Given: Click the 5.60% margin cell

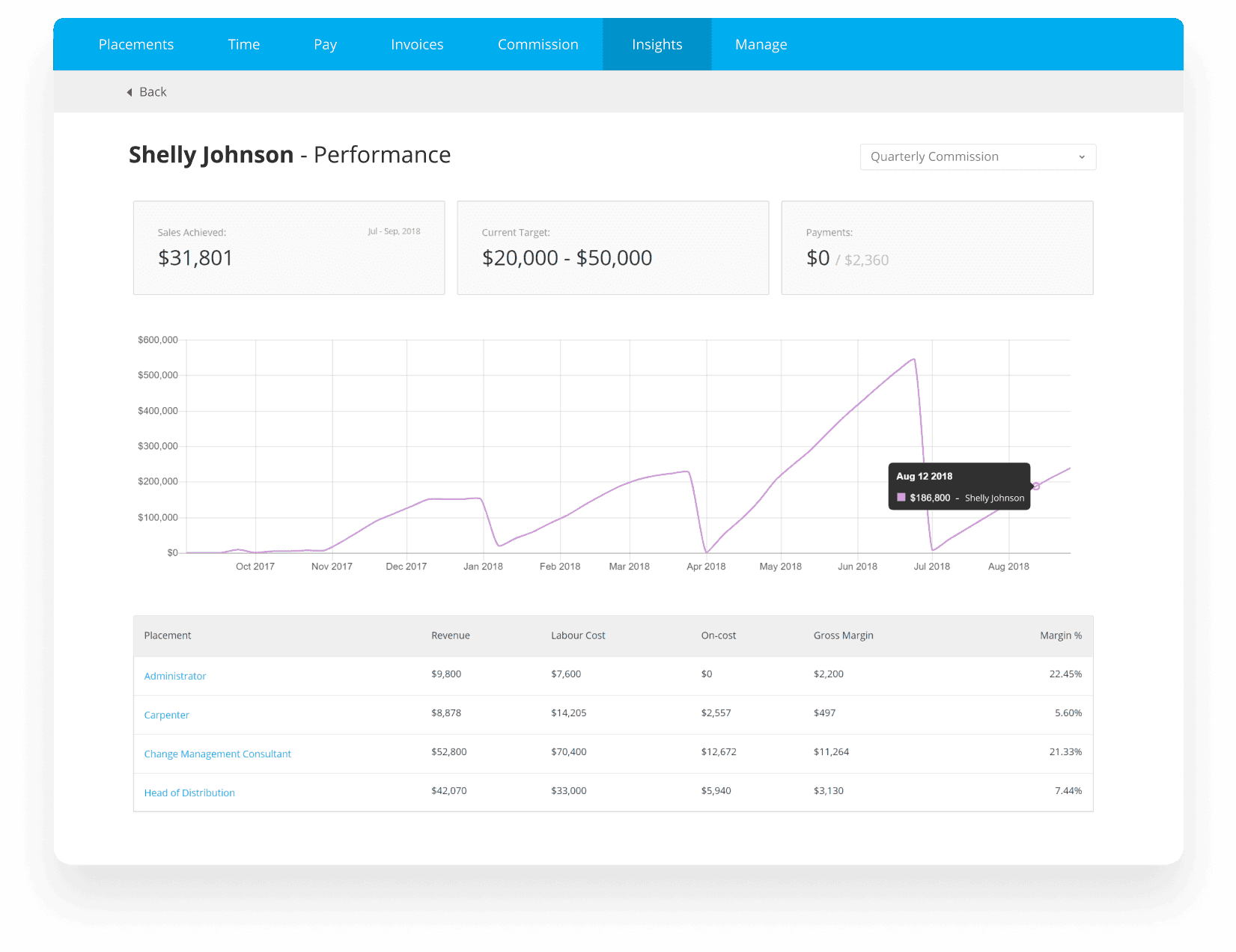Looking at the screenshot, I should click(x=1068, y=713).
